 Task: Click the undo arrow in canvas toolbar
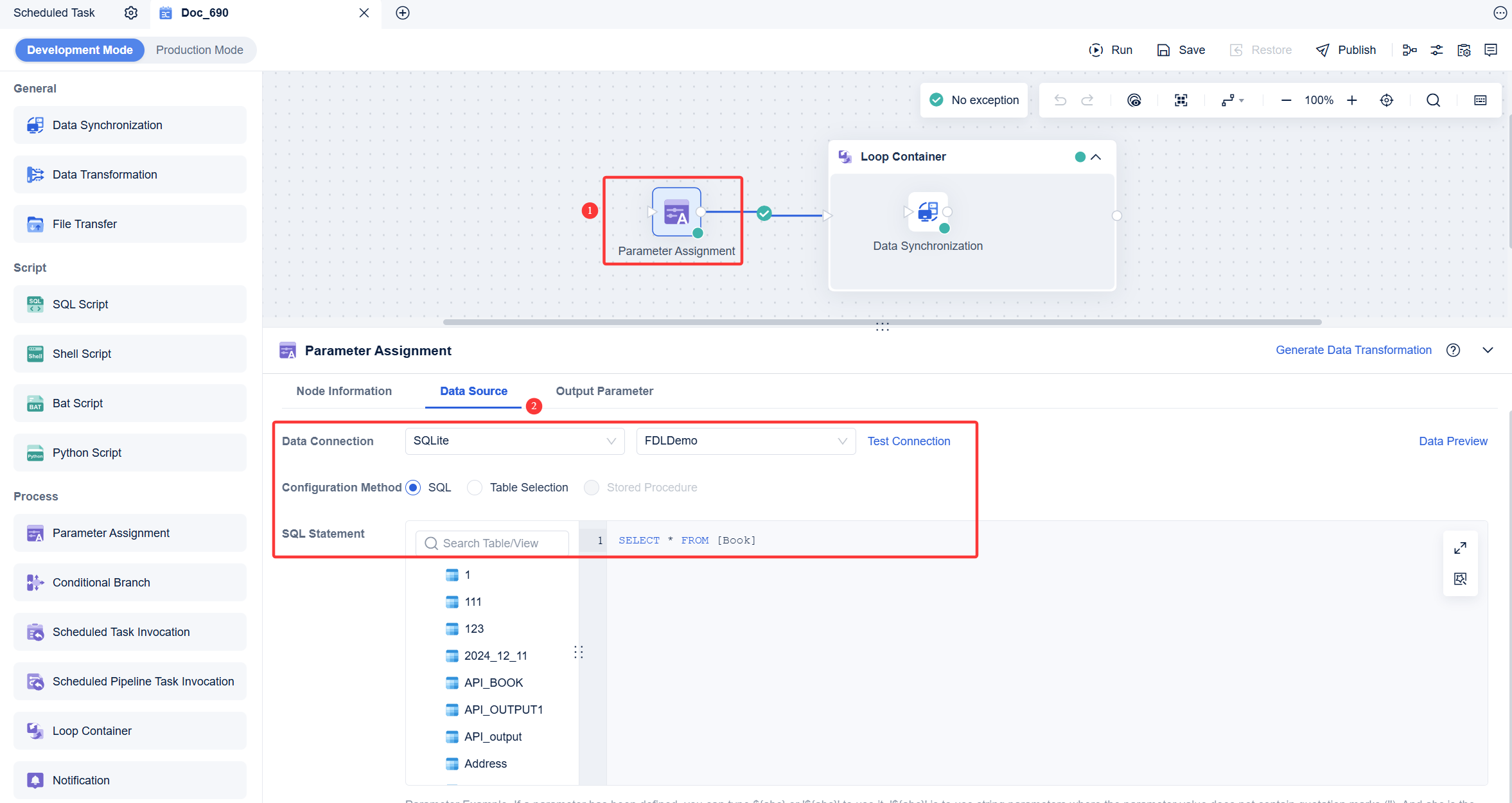pyautogui.click(x=1060, y=100)
